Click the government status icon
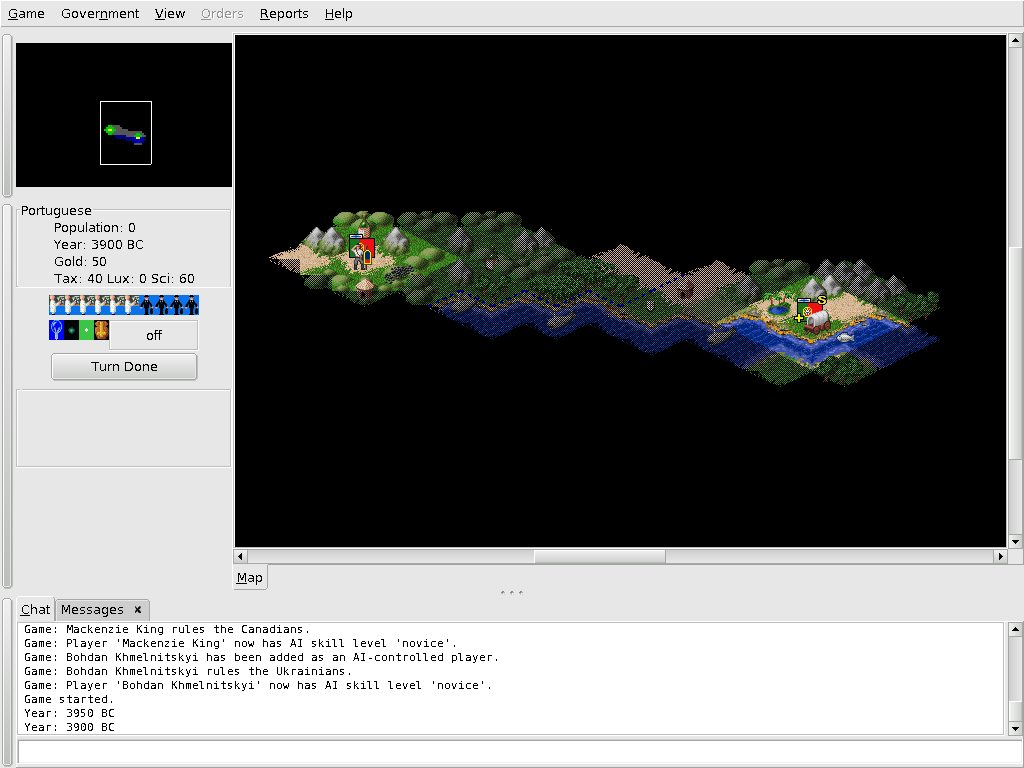 101,330
